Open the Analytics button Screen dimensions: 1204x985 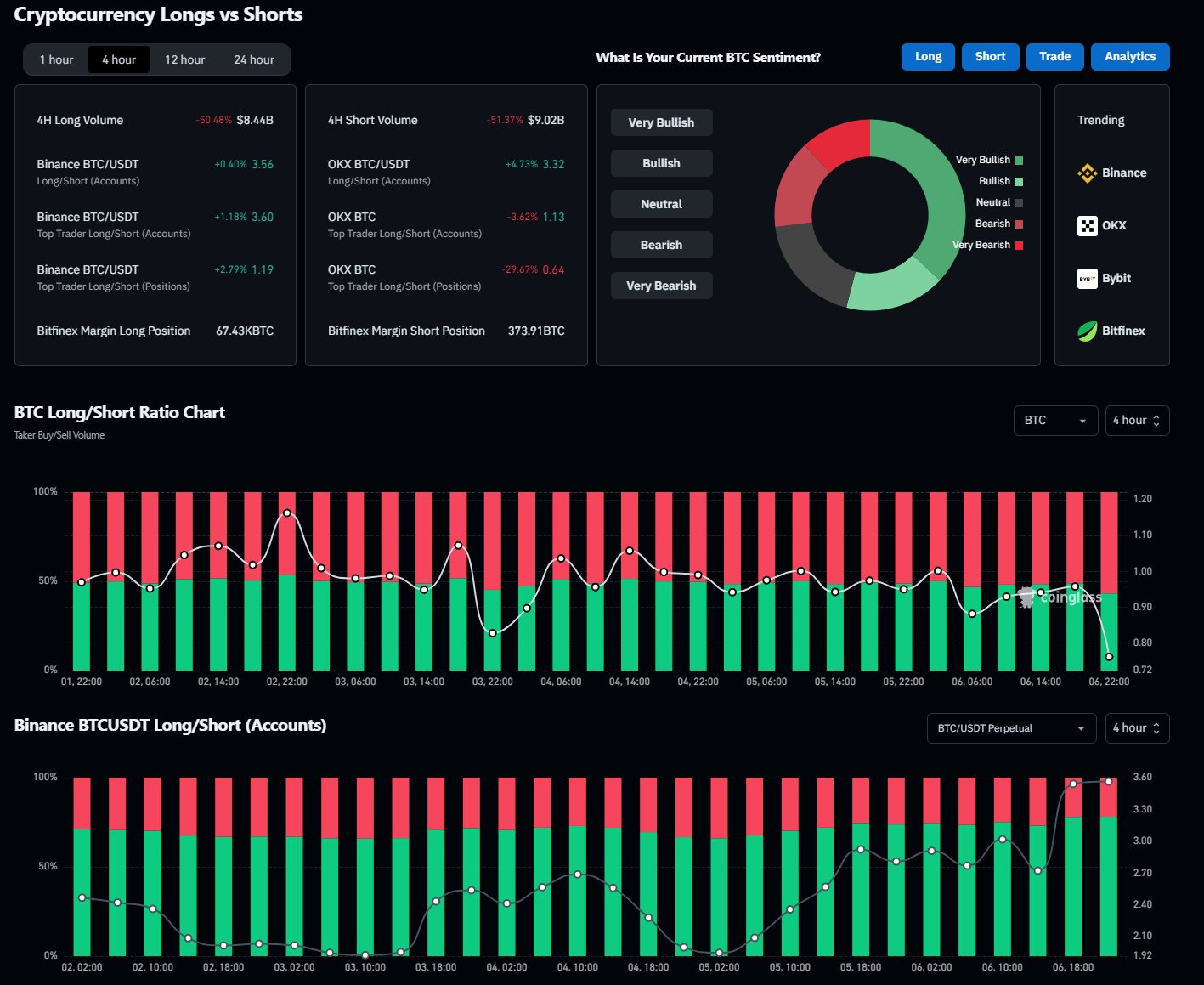(x=1130, y=57)
